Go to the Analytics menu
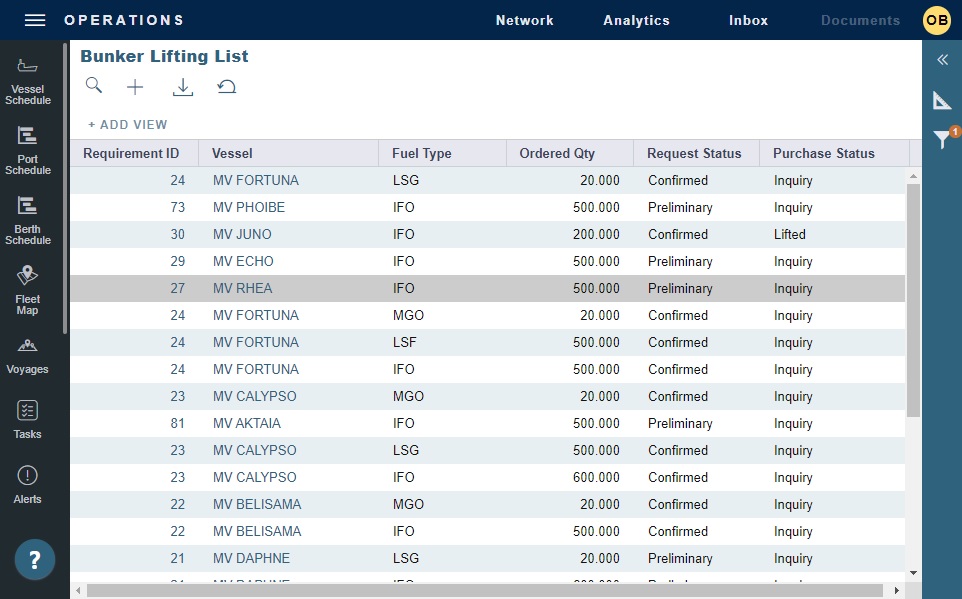Viewport: 962px width, 599px height. click(x=636, y=20)
